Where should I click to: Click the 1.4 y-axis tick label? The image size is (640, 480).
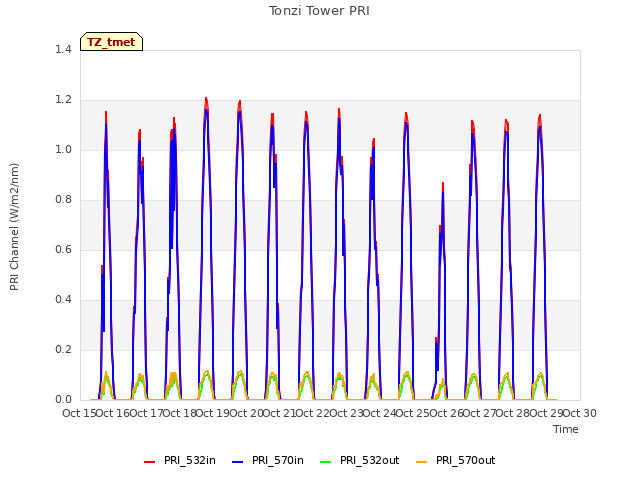pos(63,49)
